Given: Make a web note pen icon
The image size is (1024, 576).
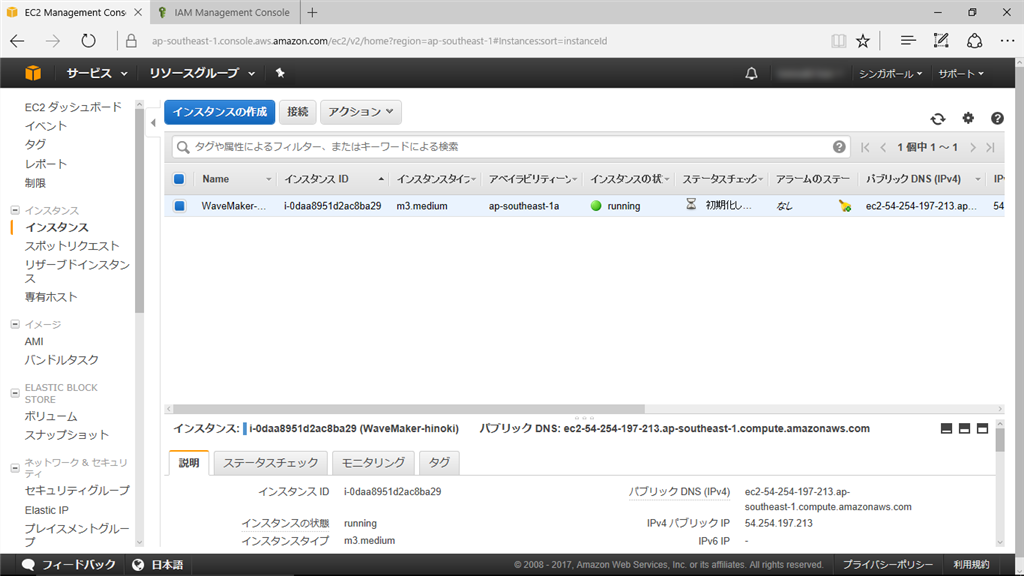Looking at the screenshot, I should click(x=940, y=40).
